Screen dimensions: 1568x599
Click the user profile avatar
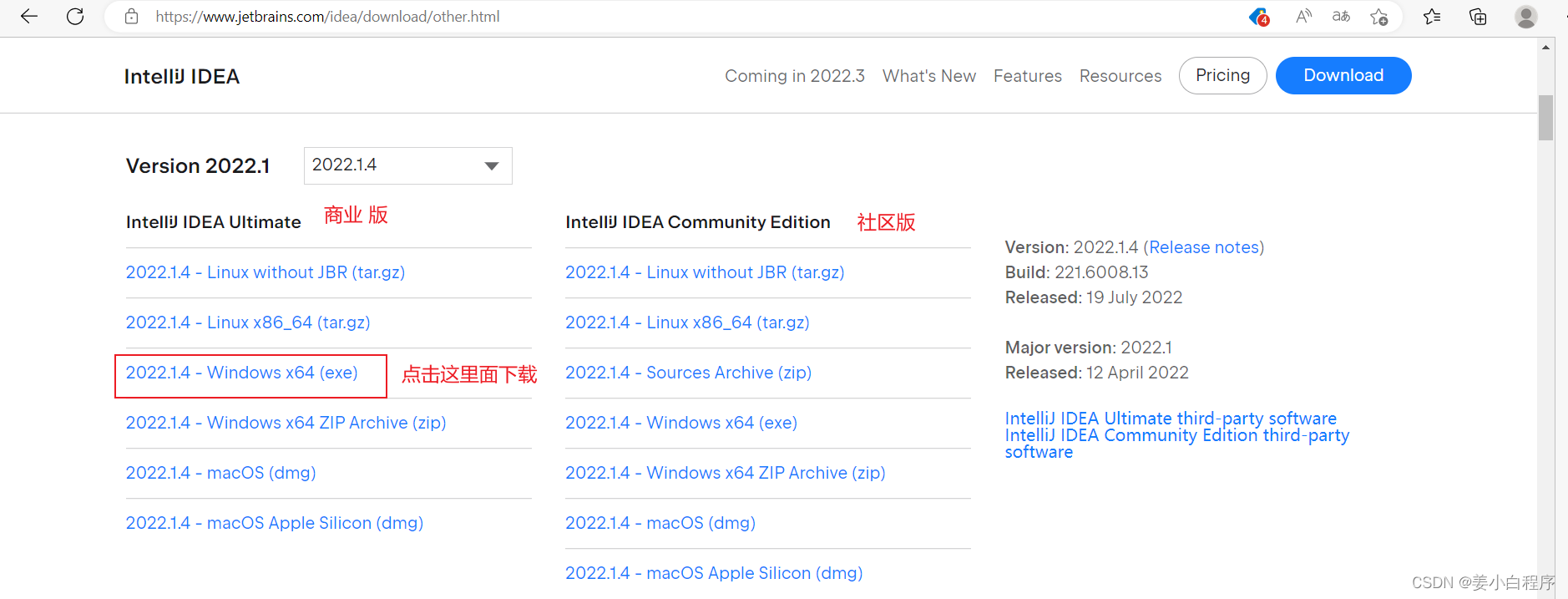tap(1526, 17)
